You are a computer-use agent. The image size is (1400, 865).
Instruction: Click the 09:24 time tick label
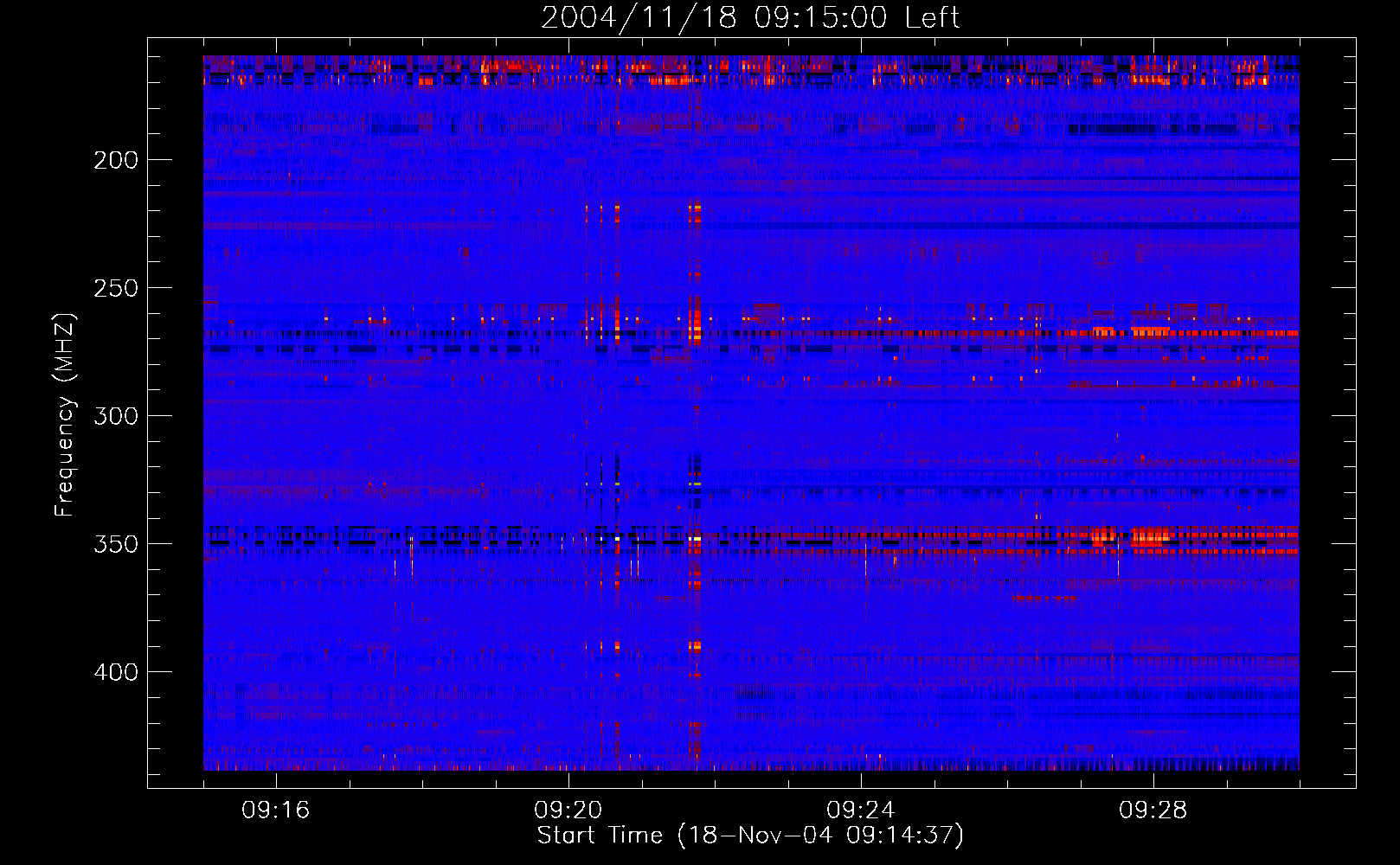click(861, 811)
